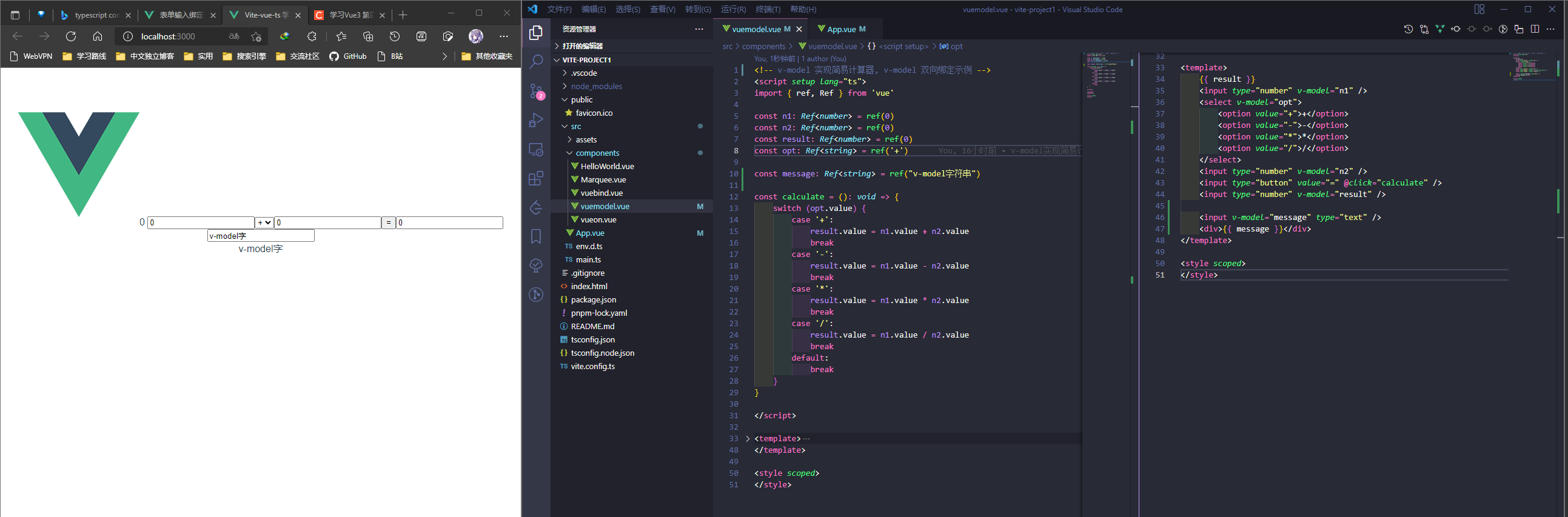Screen dimensions: 1568x517
Task: Click the file history clock icon in the editor toolbar
Action: pos(1409,29)
